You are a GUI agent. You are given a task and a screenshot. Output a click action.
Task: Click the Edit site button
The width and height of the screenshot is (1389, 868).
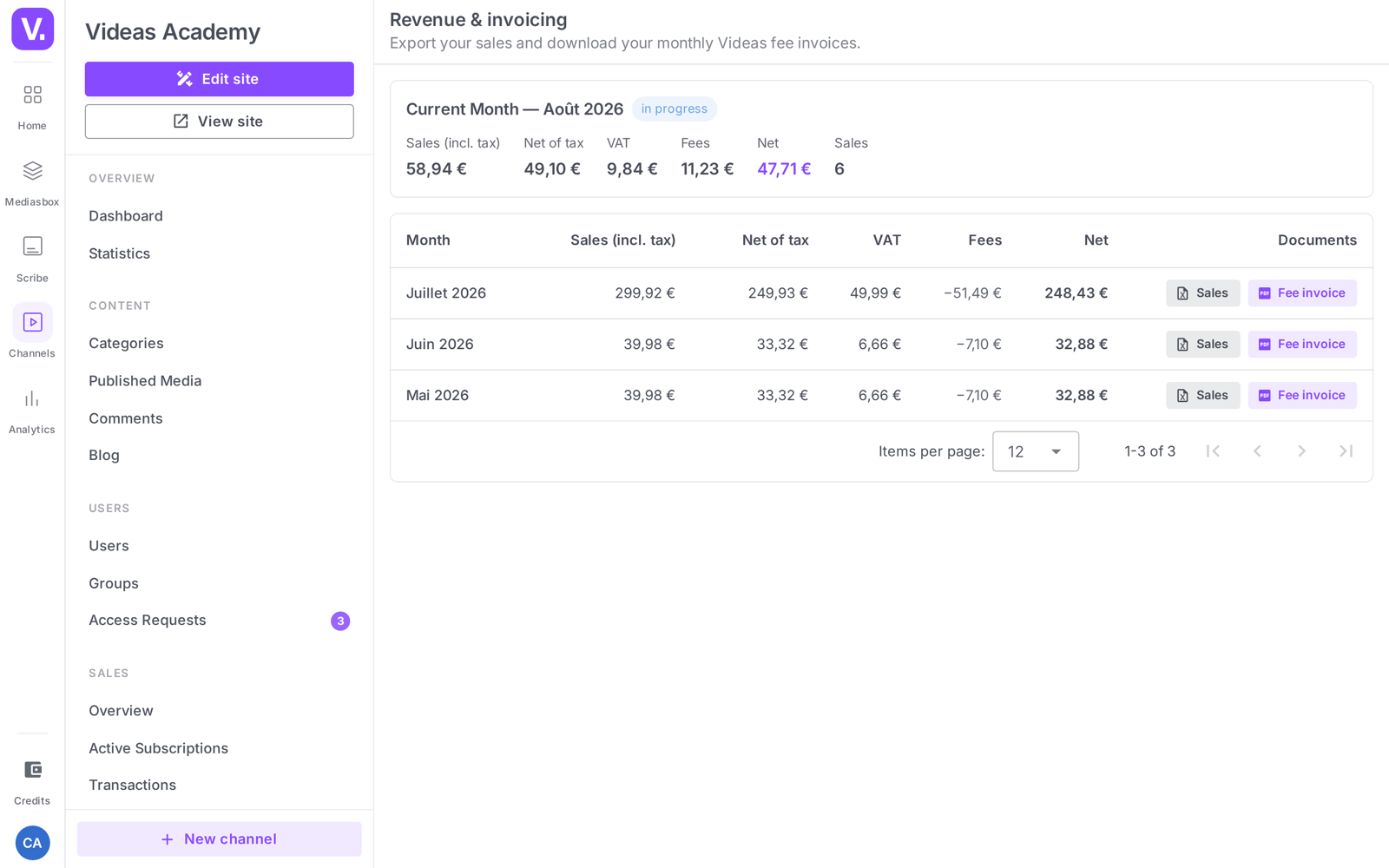click(x=220, y=79)
